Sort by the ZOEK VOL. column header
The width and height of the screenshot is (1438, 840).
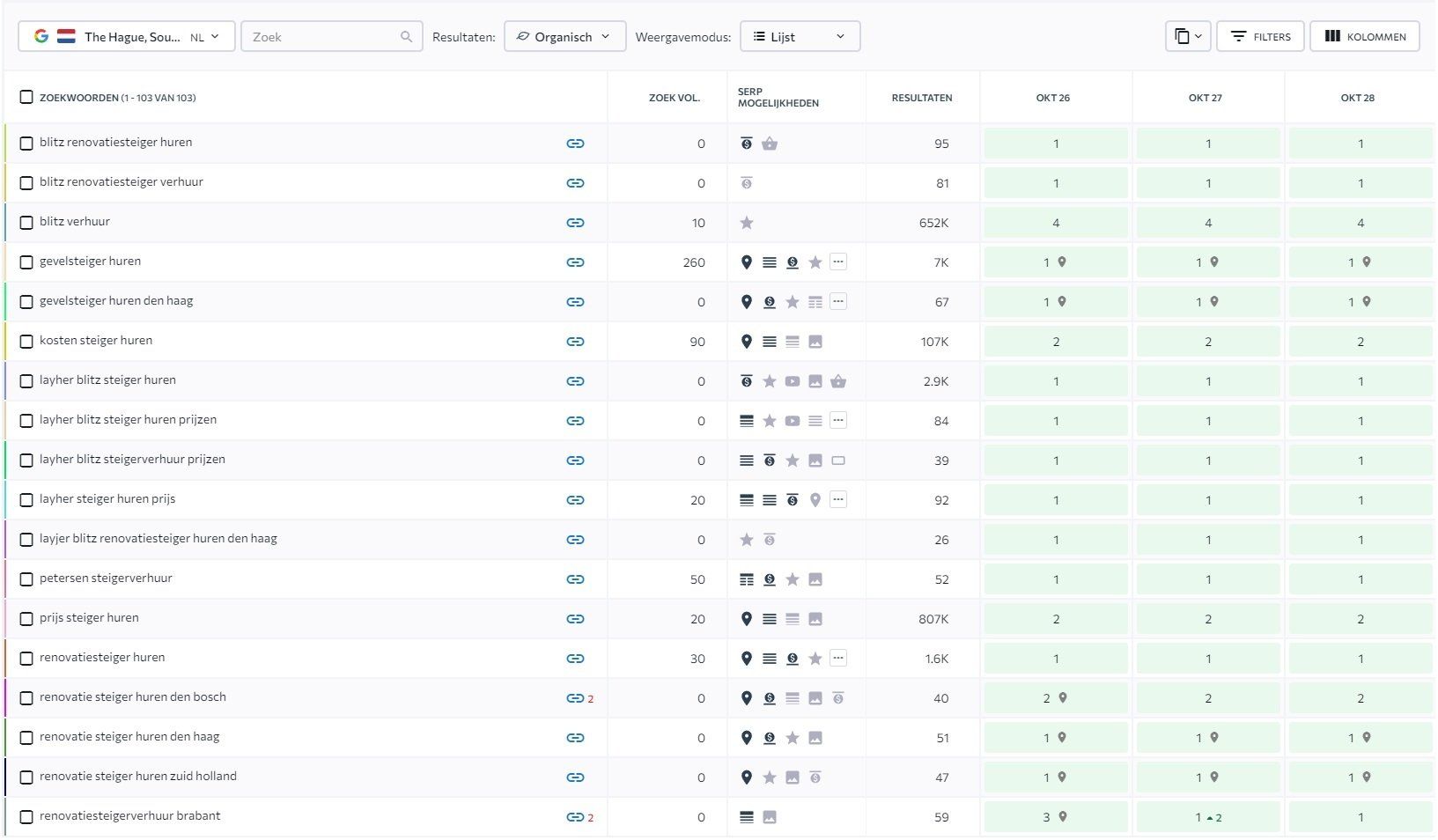(x=675, y=98)
